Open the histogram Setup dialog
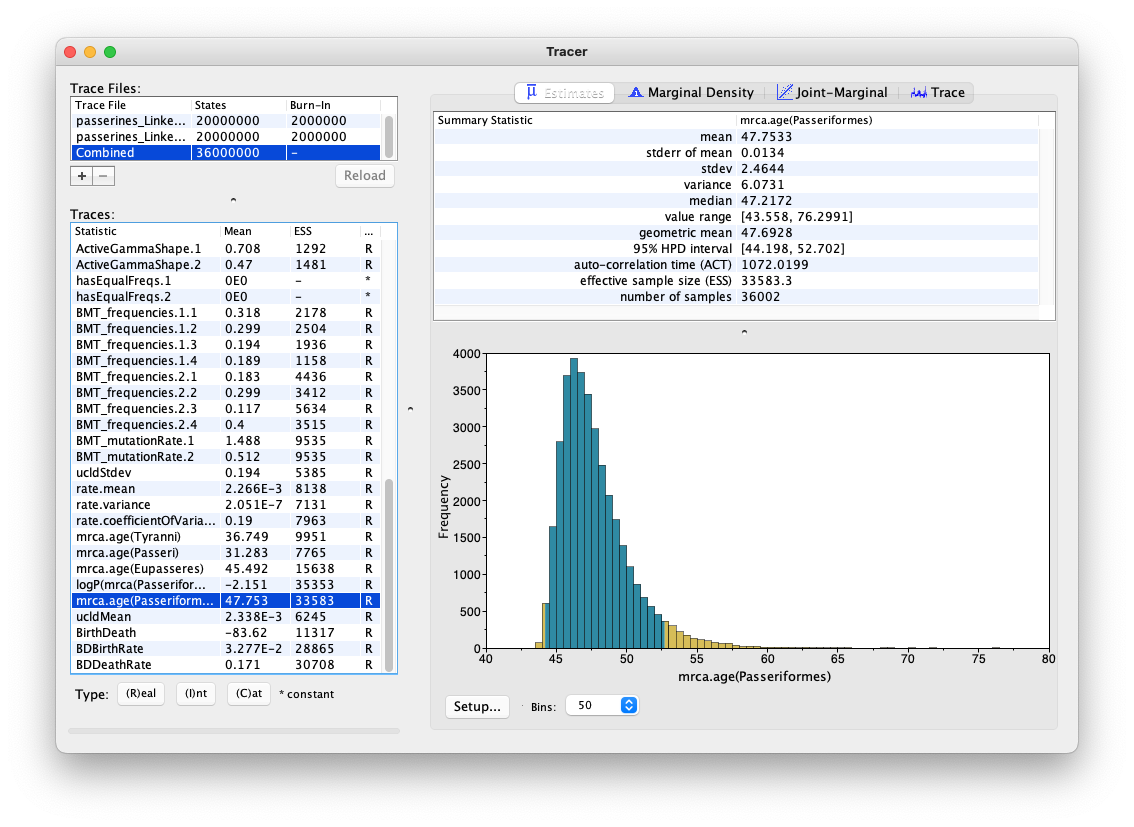Viewport: 1134px width, 827px height. coord(477,706)
